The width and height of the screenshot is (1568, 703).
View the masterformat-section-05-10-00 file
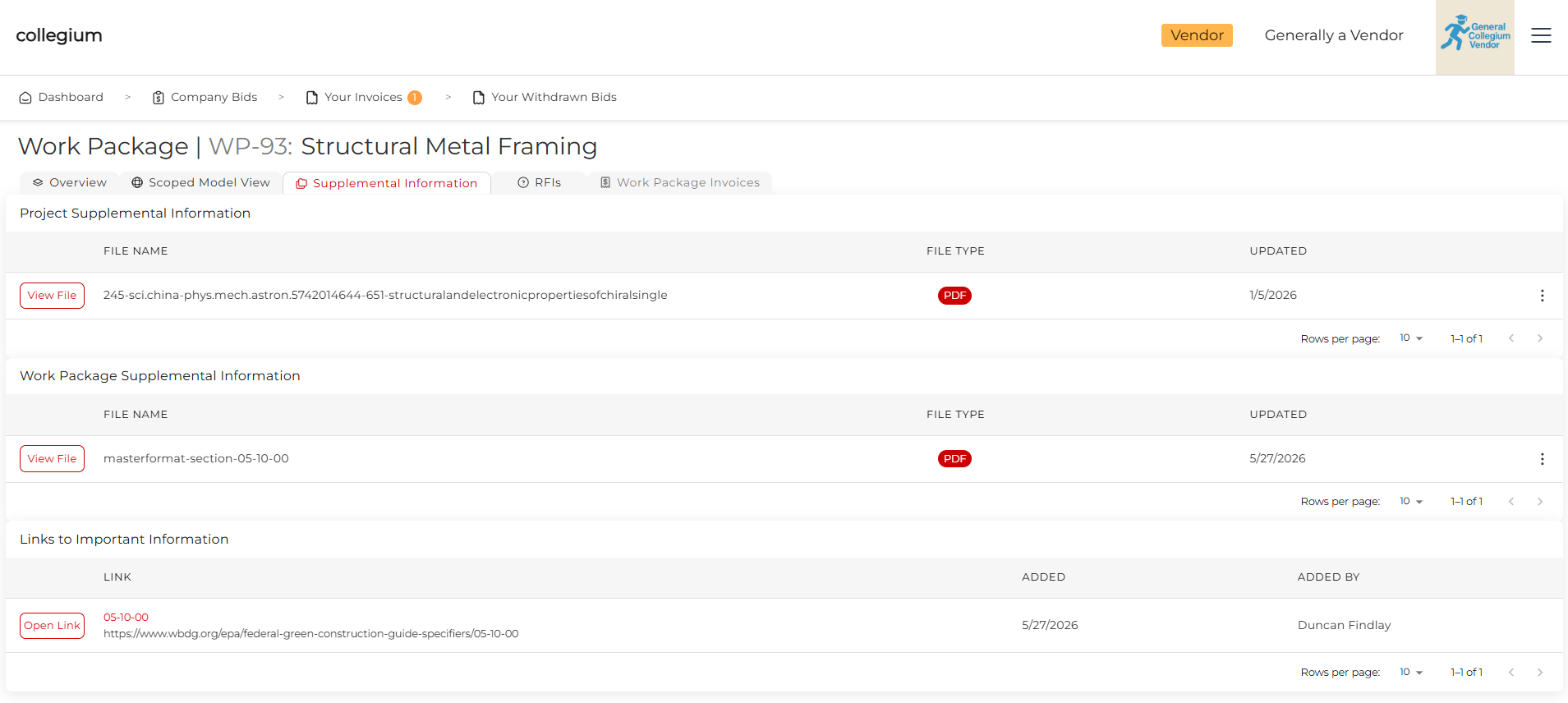52,459
